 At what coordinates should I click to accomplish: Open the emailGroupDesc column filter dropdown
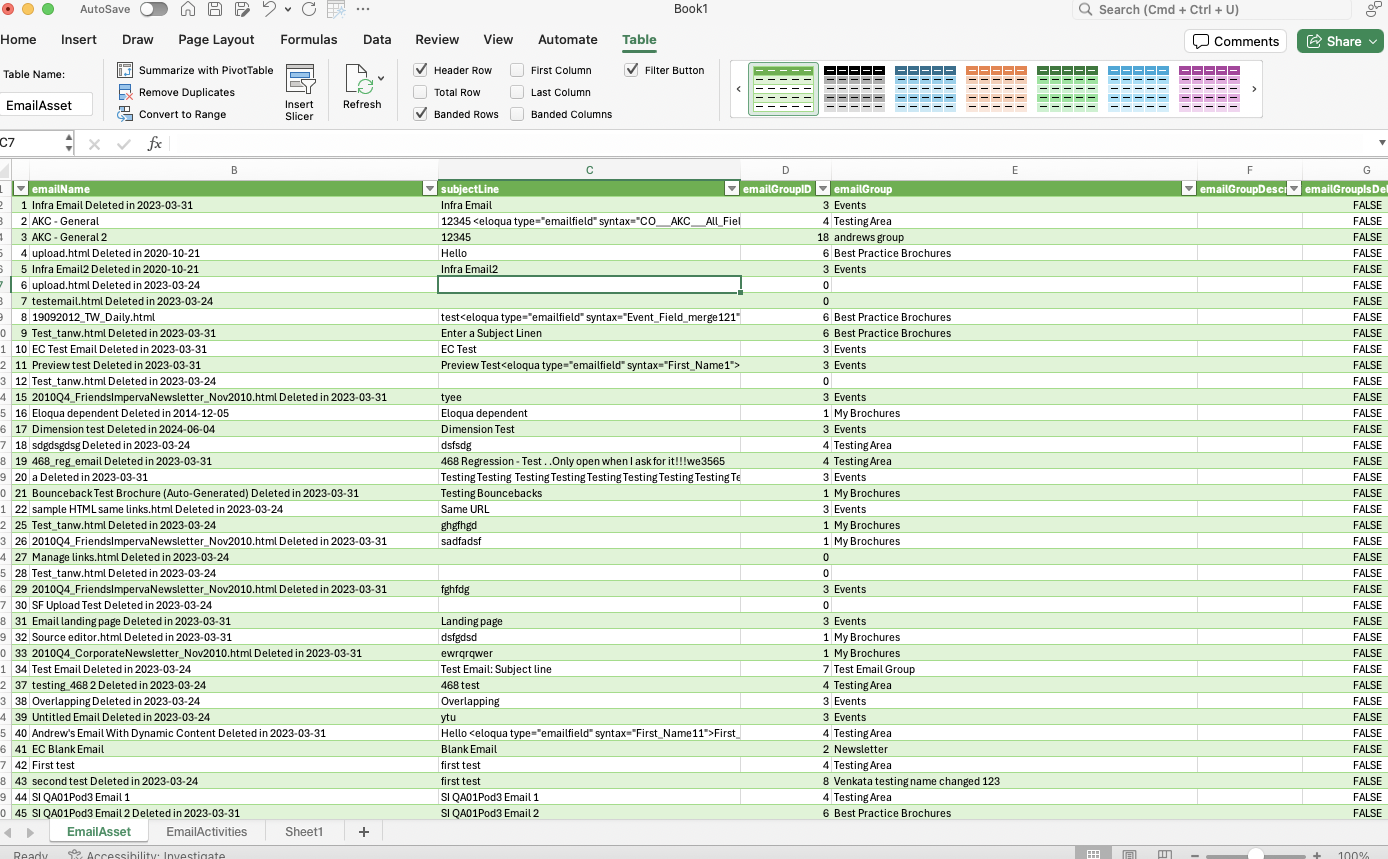[x=1293, y=189]
